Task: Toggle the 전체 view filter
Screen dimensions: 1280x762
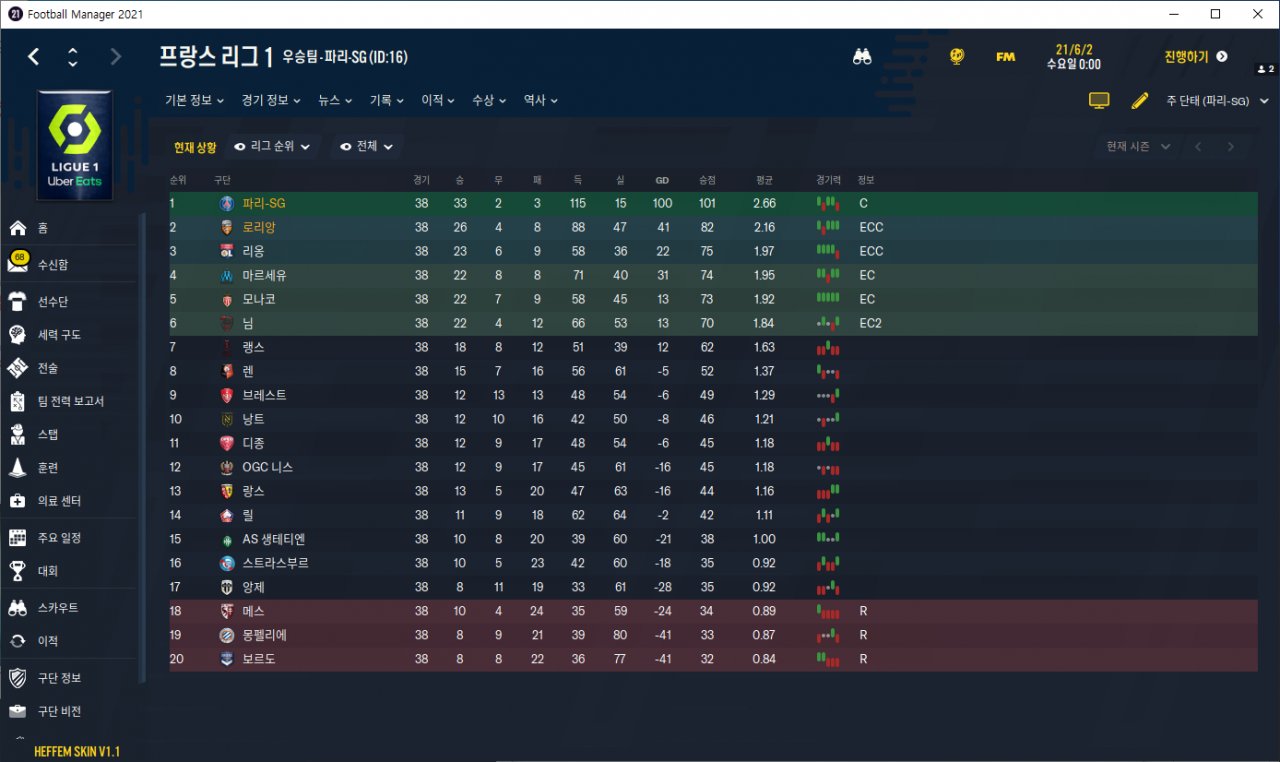Action: point(367,147)
